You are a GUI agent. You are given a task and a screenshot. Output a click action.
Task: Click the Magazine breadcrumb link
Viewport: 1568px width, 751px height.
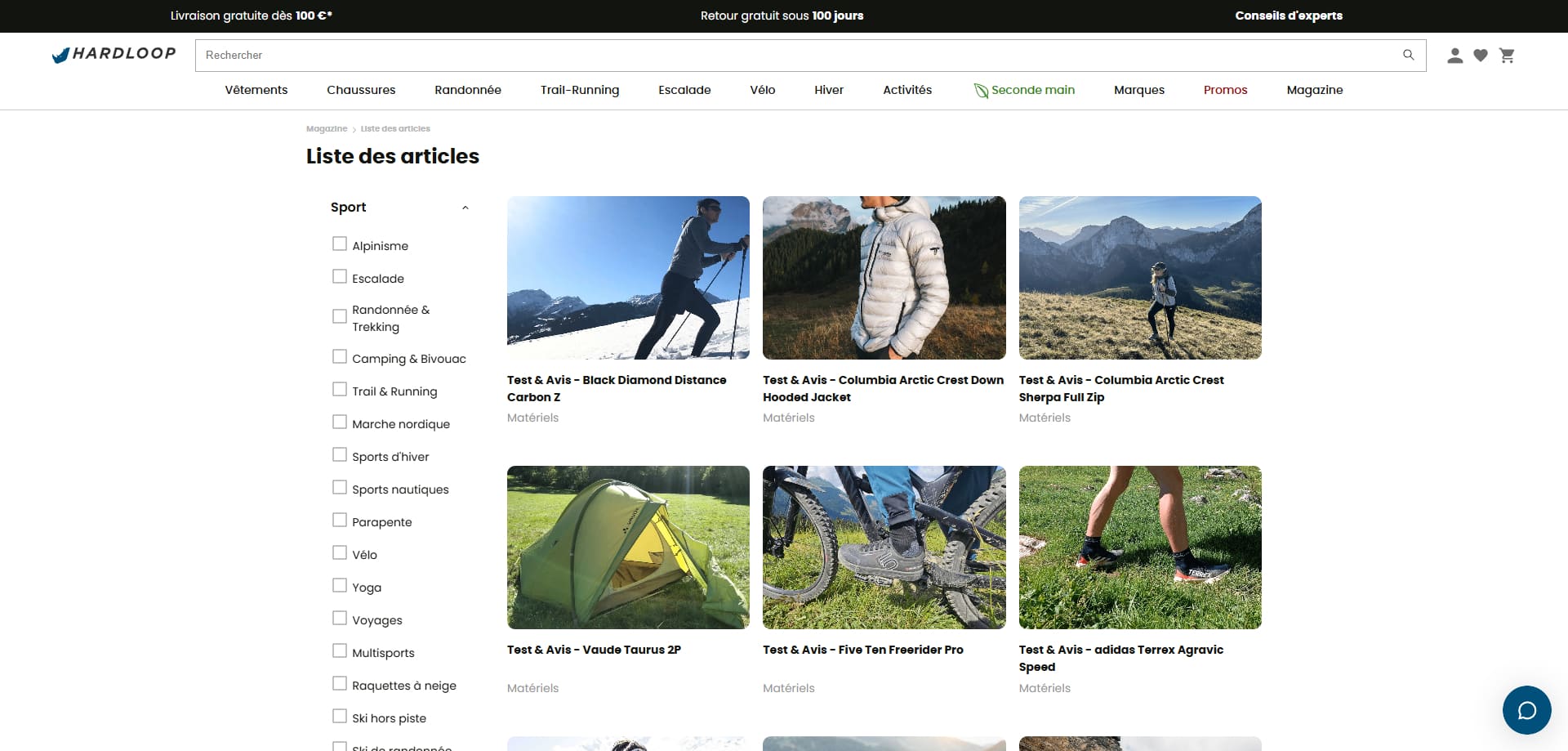click(x=327, y=129)
